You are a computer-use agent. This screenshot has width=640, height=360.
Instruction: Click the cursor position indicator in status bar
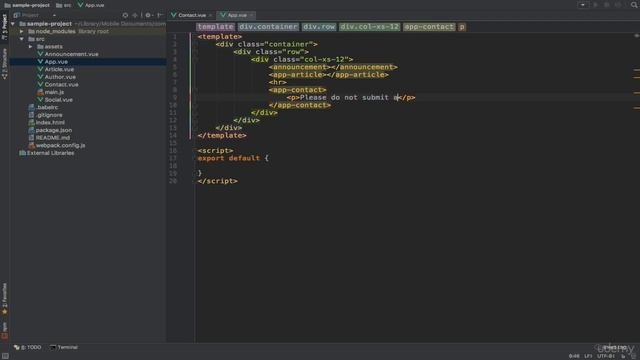[x=574, y=356]
